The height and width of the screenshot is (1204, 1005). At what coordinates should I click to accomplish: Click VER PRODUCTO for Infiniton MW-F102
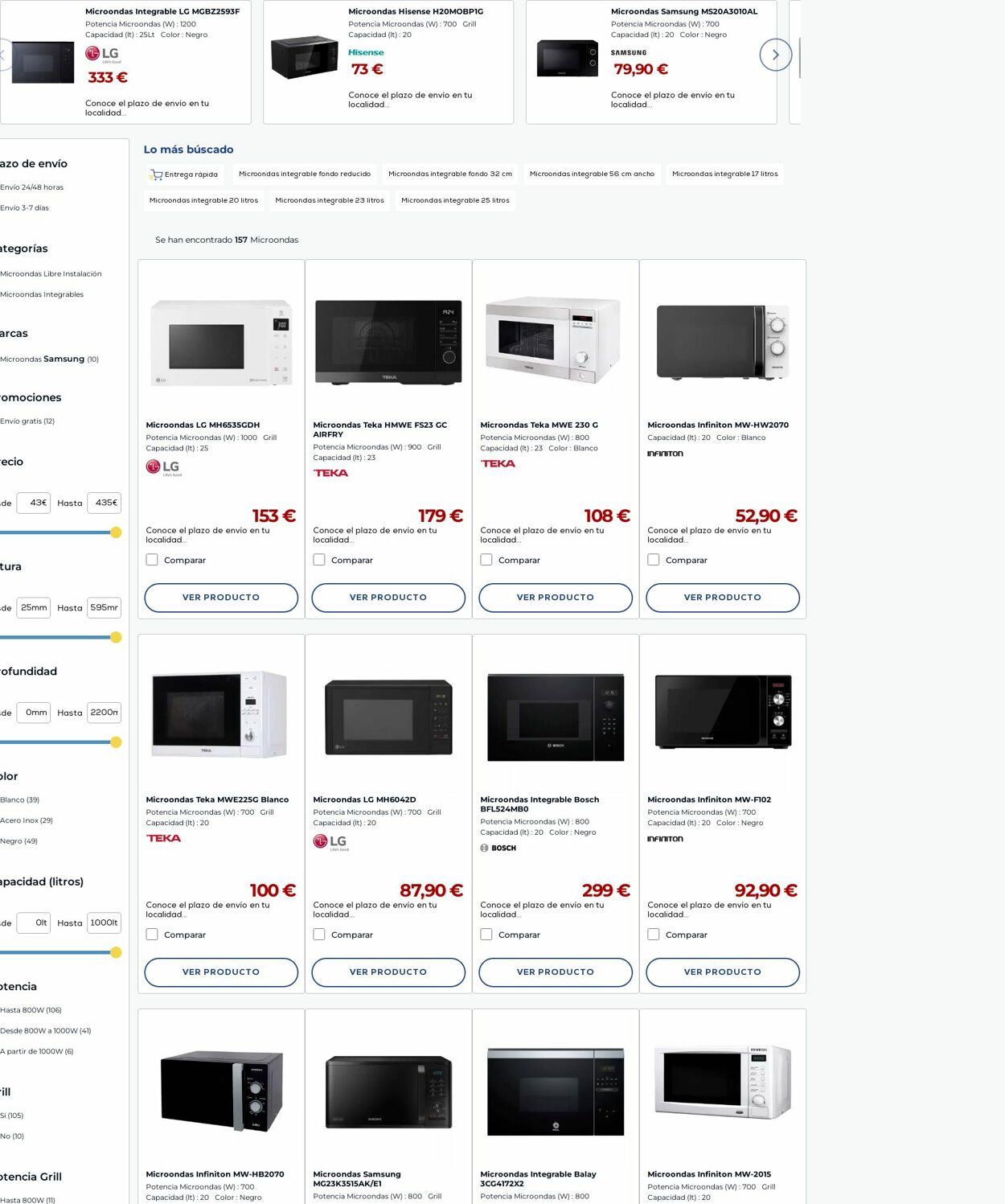(723, 972)
